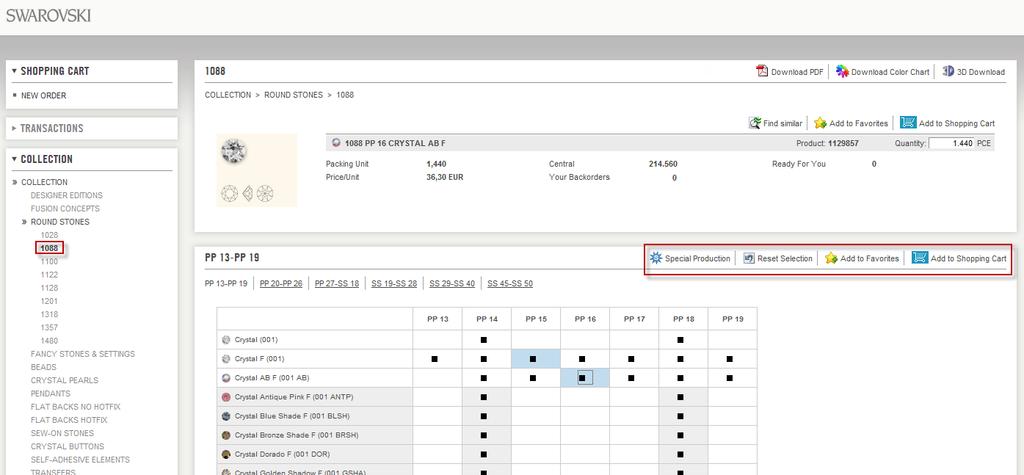The image size is (1024, 475).
Task: Open Fusion Concepts category
Action: [x=65, y=208]
